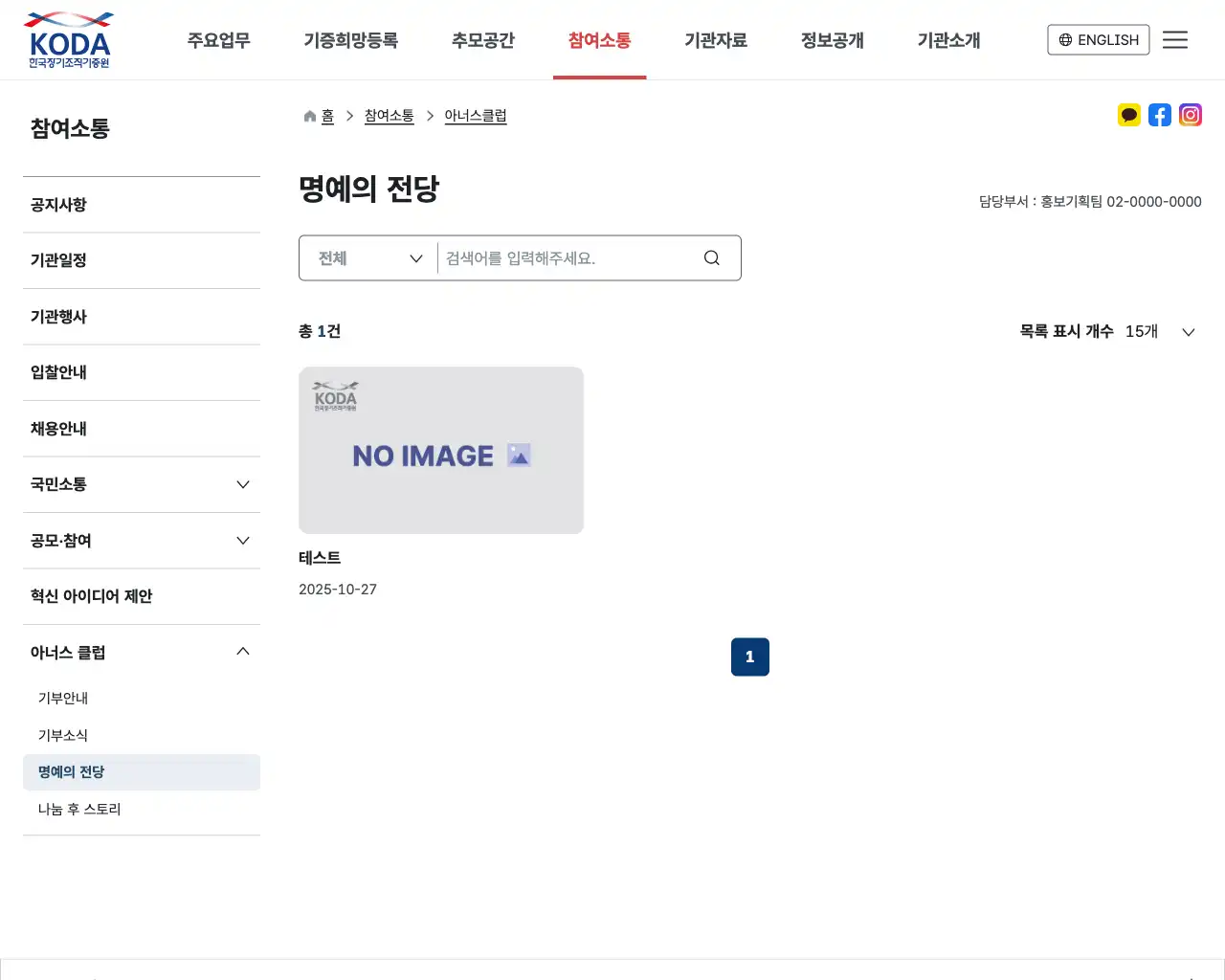Viewport: 1225px width, 980px height.
Task: Click the home icon in the breadcrumb
Action: [308, 115]
